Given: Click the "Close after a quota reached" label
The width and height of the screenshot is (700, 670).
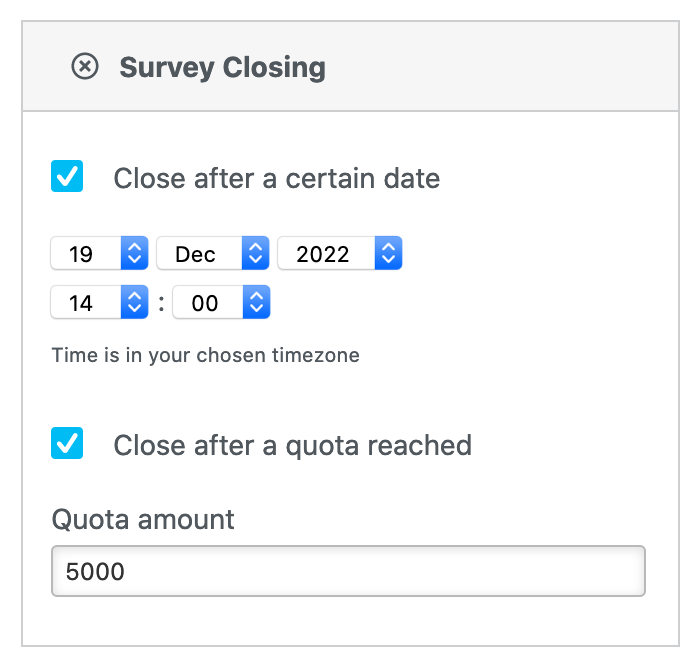Looking at the screenshot, I should click(292, 445).
